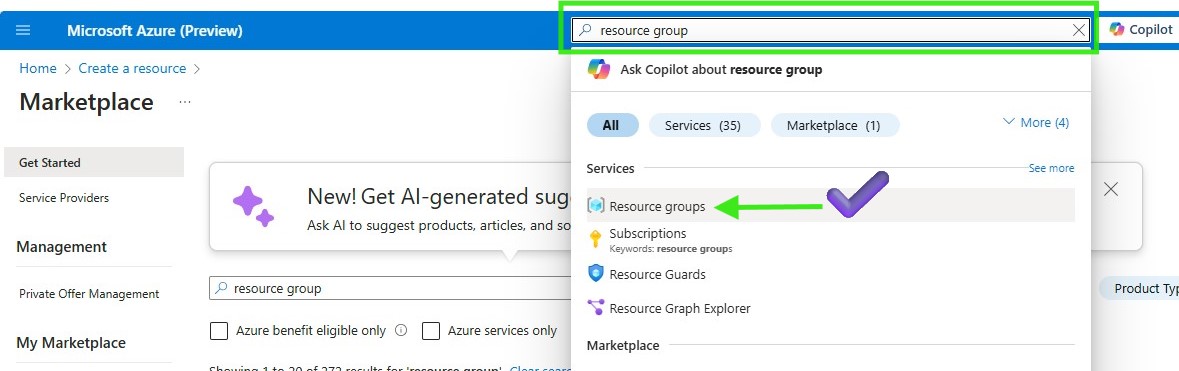Select the All filter pill
This screenshot has height=371, width=1179.
[x=612, y=125]
